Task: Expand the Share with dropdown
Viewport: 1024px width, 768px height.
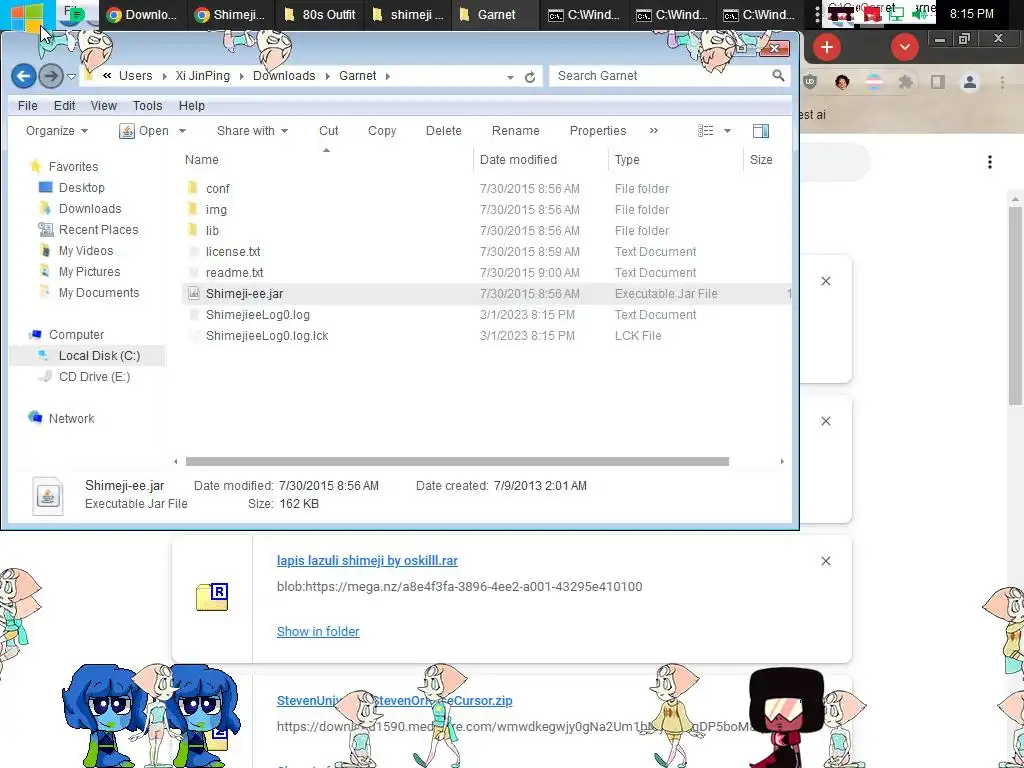Action: tap(252, 131)
